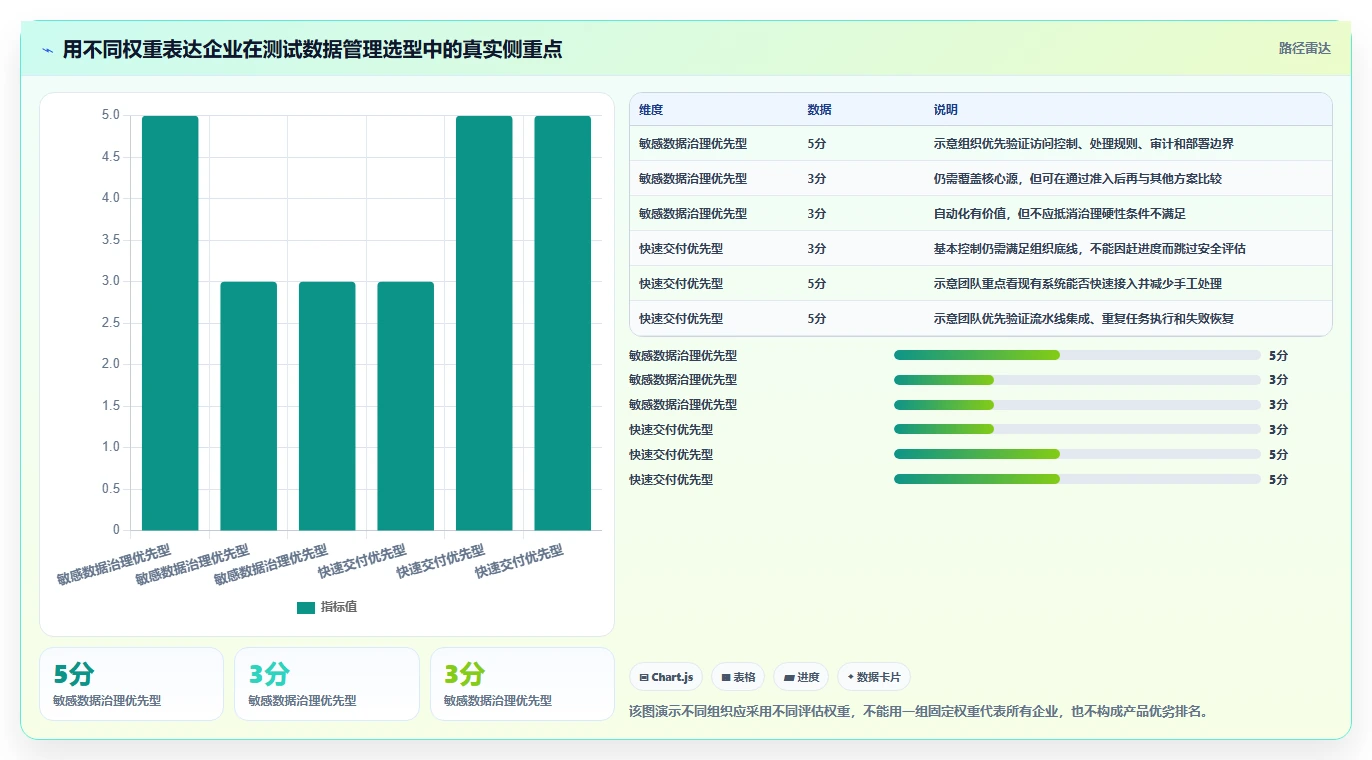
Task: Click the lightning icon beside the page title
Action: click(48, 50)
